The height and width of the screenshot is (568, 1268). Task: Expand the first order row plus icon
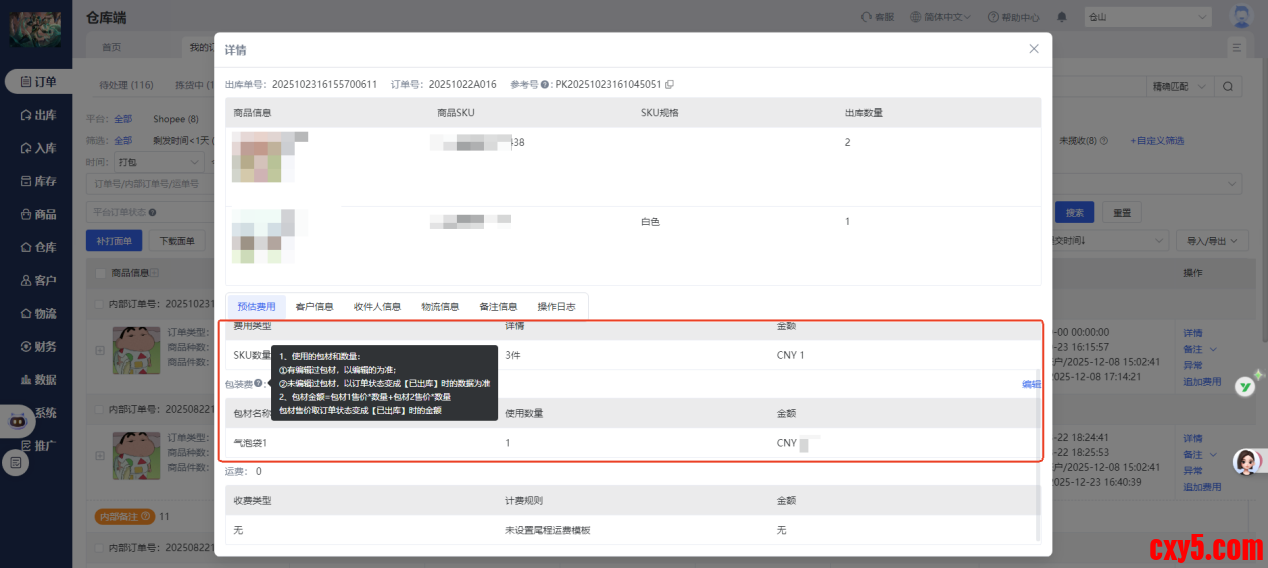click(x=100, y=349)
